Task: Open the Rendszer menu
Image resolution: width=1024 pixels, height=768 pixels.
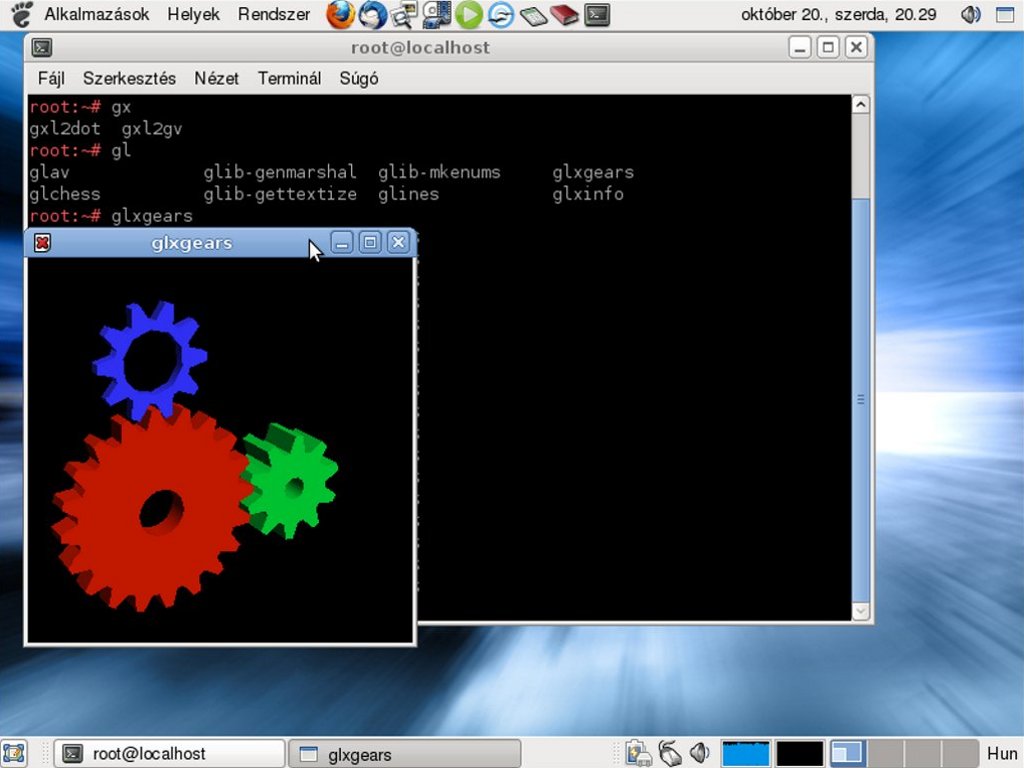Action: click(274, 14)
